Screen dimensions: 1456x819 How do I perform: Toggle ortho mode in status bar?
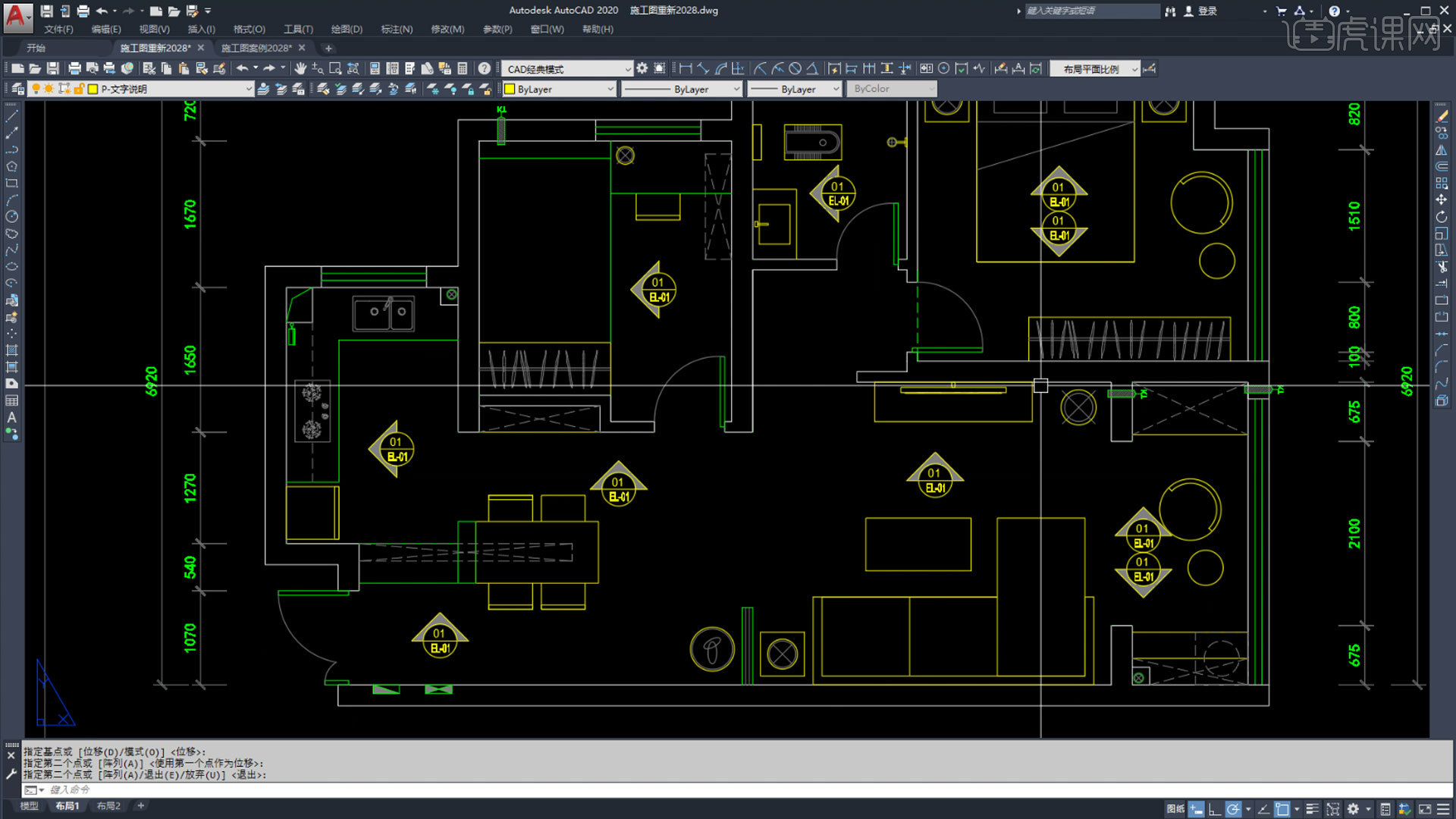[1214, 809]
